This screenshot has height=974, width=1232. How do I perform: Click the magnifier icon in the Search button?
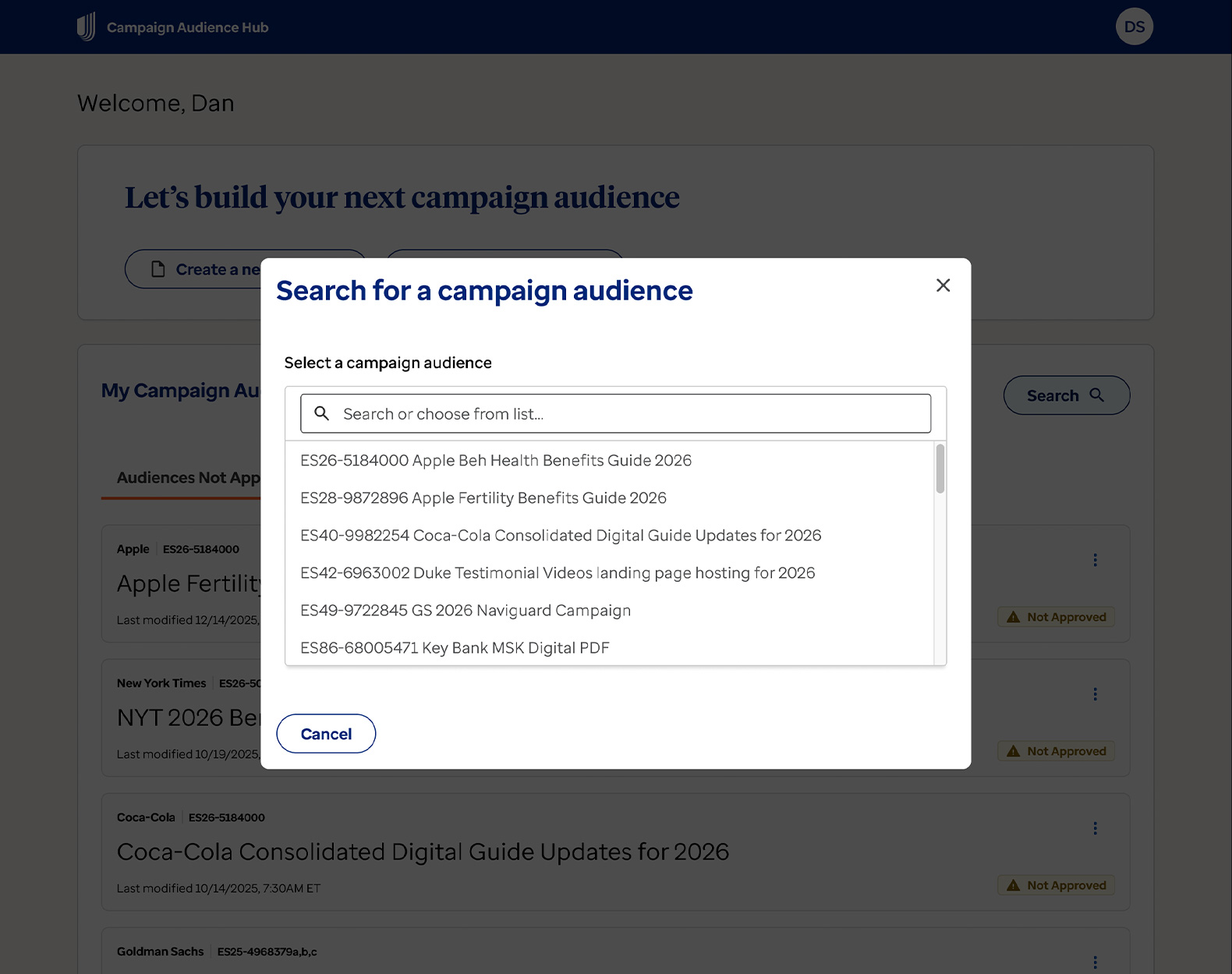1096,395
